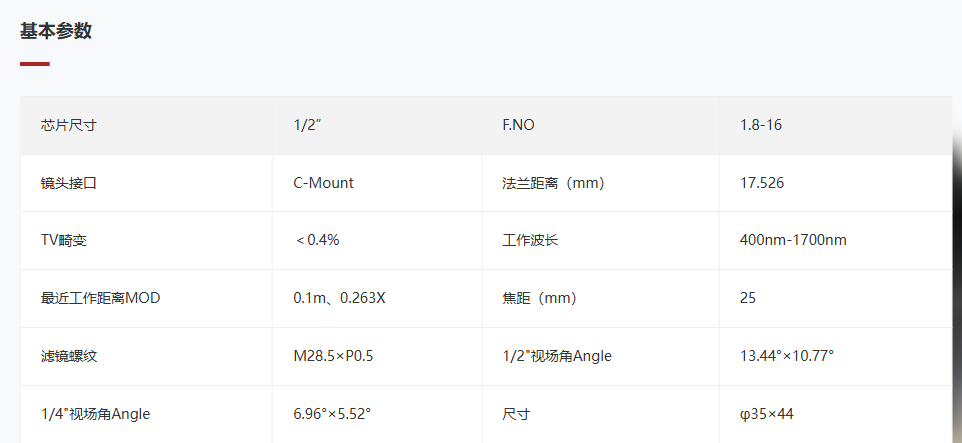This screenshot has height=443, width=962.
Task: Click the M28.5×P0.5 thread value
Action: pyautogui.click(x=333, y=356)
